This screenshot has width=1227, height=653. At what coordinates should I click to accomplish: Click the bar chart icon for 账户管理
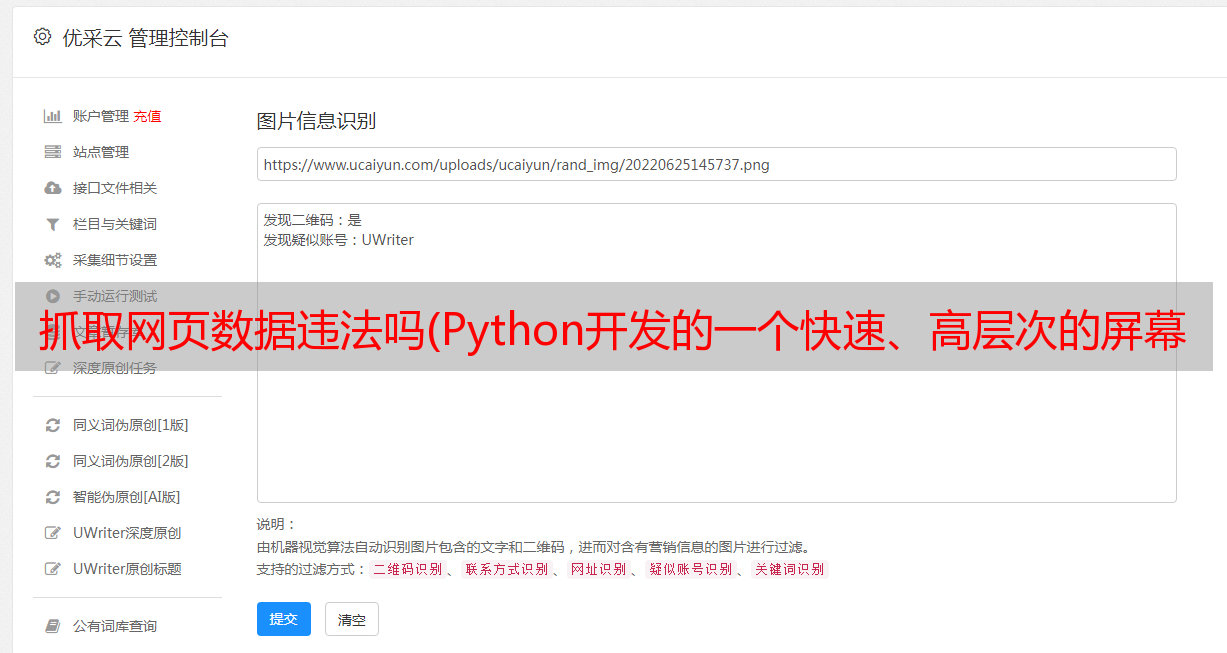(53, 116)
